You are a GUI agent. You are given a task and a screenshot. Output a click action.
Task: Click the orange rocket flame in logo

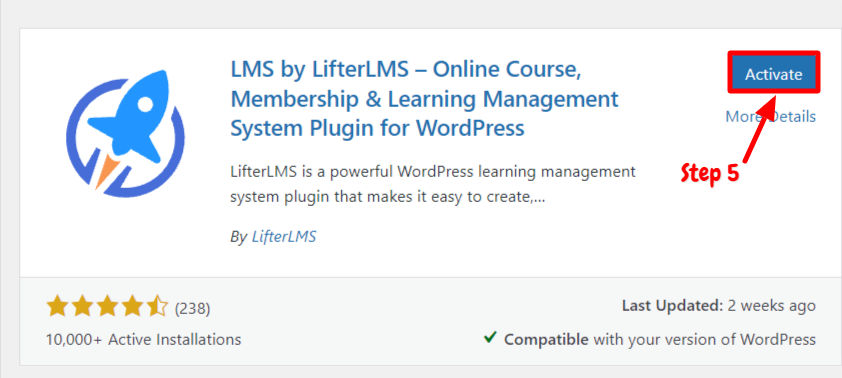click(x=105, y=172)
